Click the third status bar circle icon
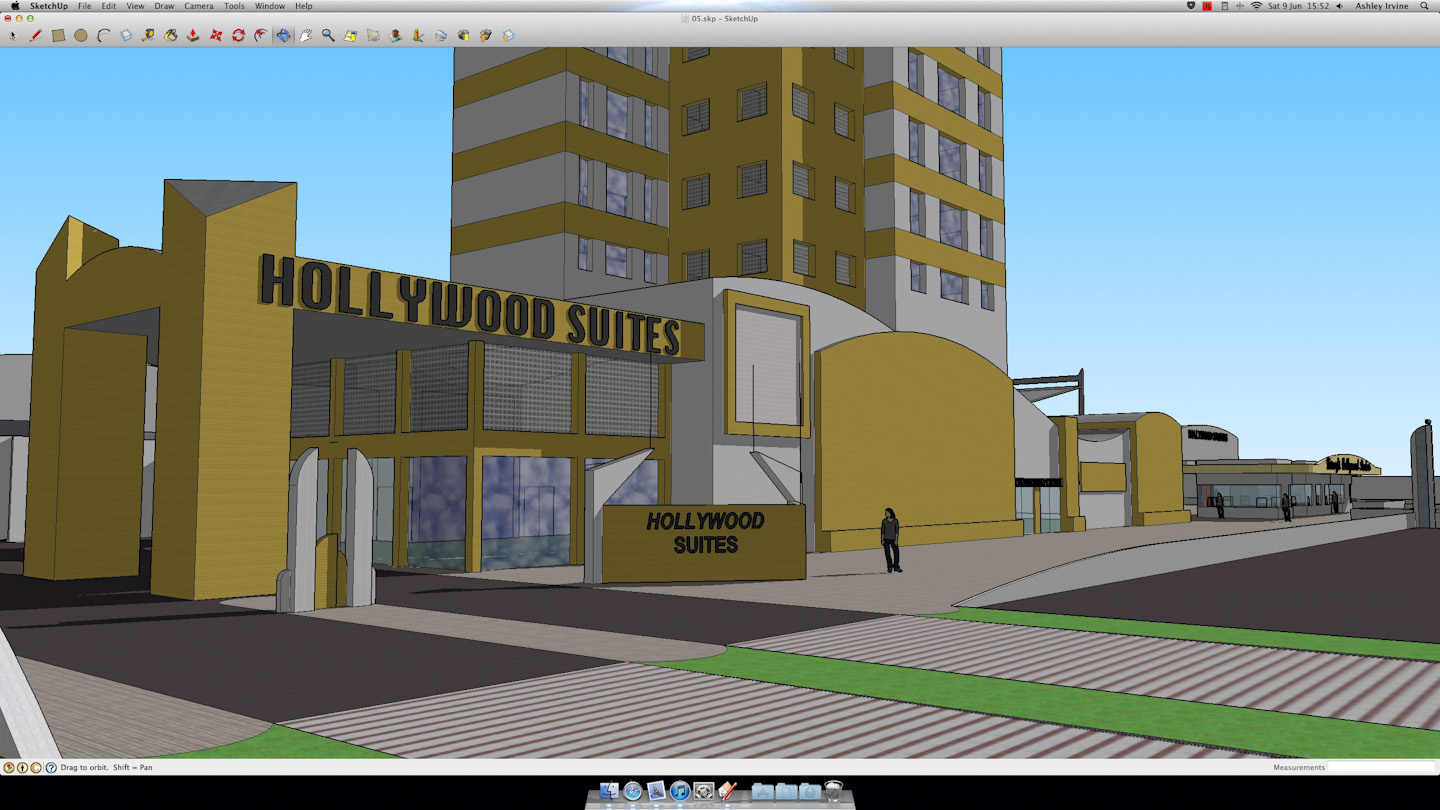Screen dimensions: 1440x810 36,768
